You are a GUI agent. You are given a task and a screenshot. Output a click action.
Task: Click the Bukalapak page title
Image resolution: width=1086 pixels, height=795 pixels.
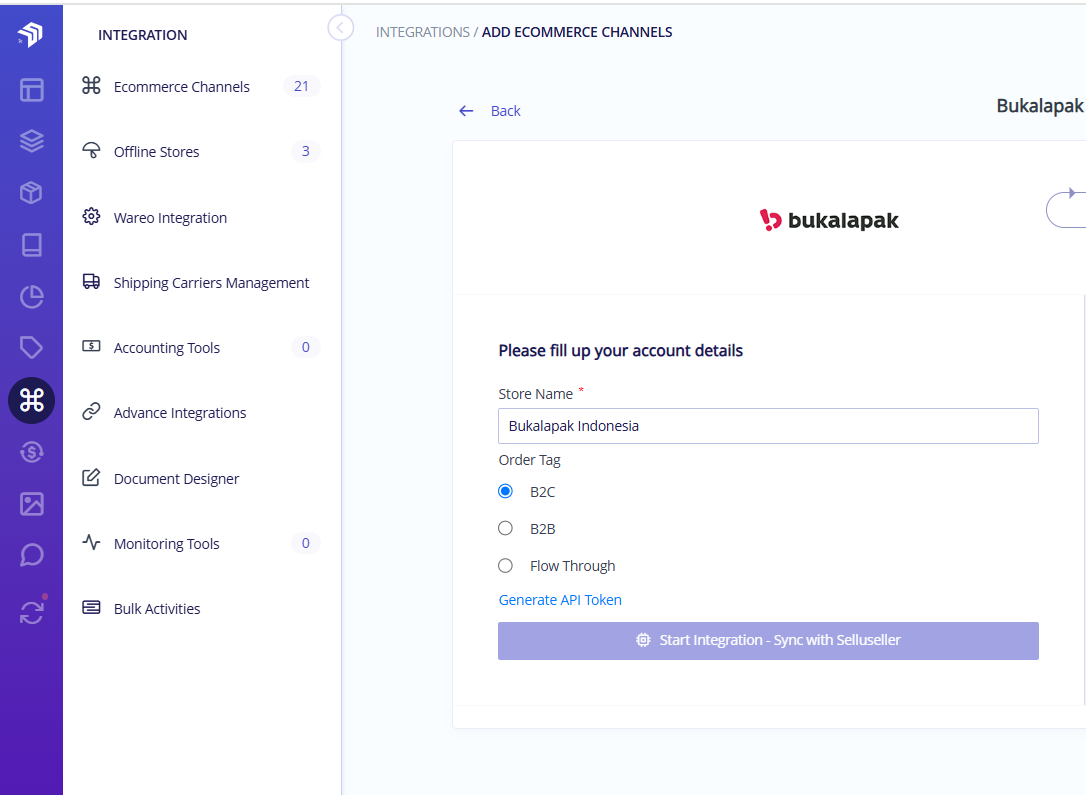tap(1040, 106)
